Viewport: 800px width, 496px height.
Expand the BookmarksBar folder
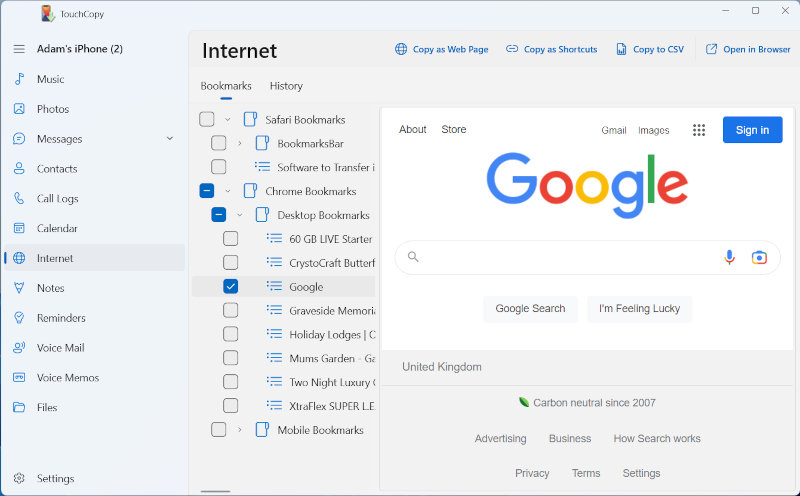click(x=240, y=143)
